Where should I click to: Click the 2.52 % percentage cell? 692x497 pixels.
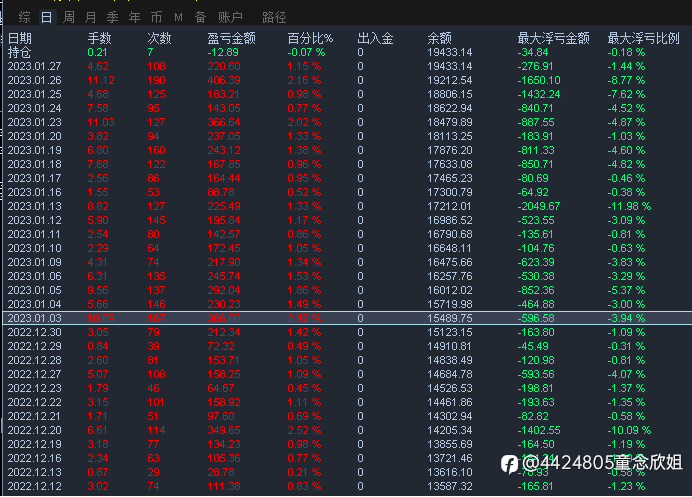pyautogui.click(x=304, y=430)
